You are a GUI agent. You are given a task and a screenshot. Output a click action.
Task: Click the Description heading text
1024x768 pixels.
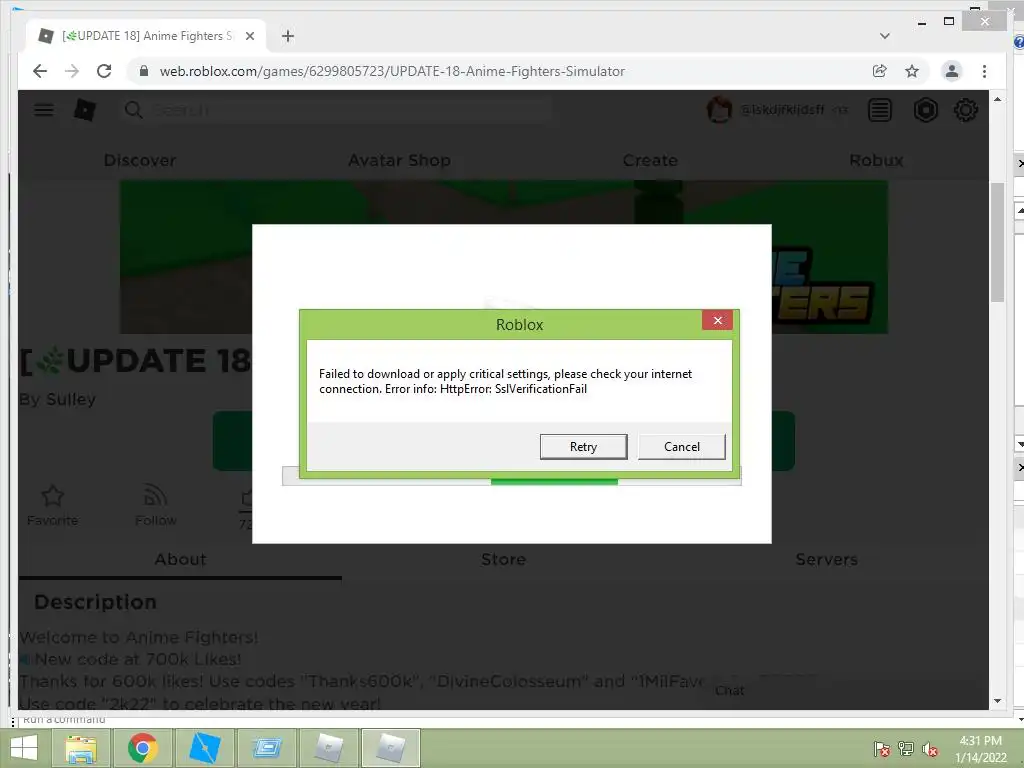click(95, 601)
